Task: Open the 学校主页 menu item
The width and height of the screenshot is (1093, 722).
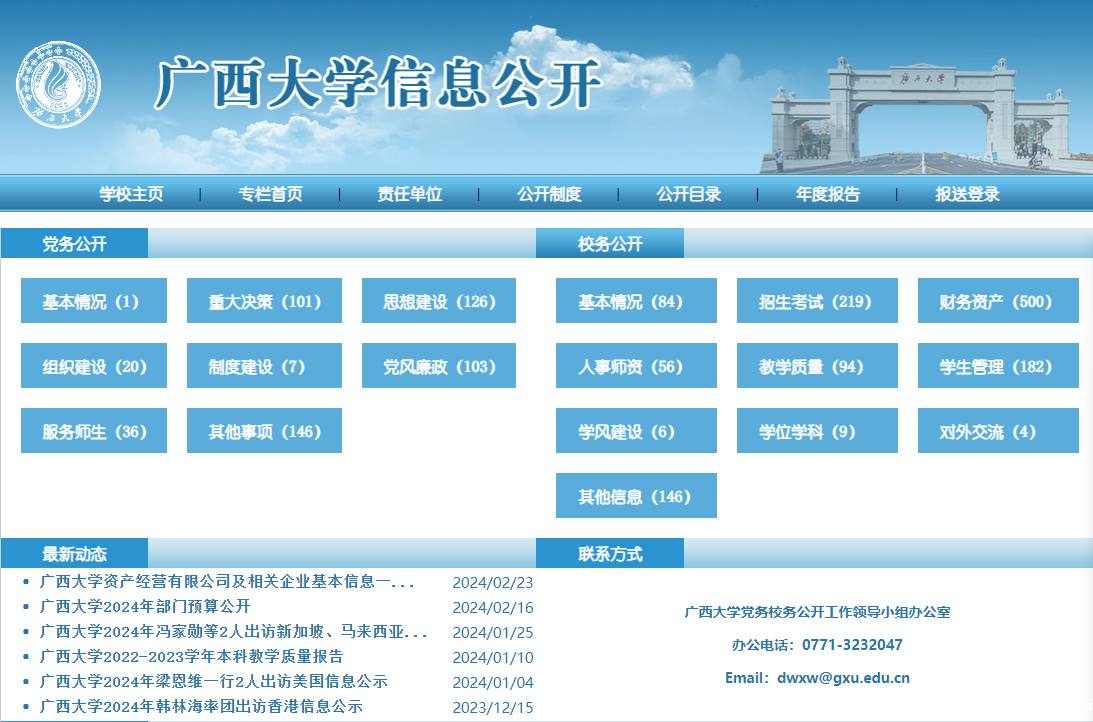Action: coord(131,194)
